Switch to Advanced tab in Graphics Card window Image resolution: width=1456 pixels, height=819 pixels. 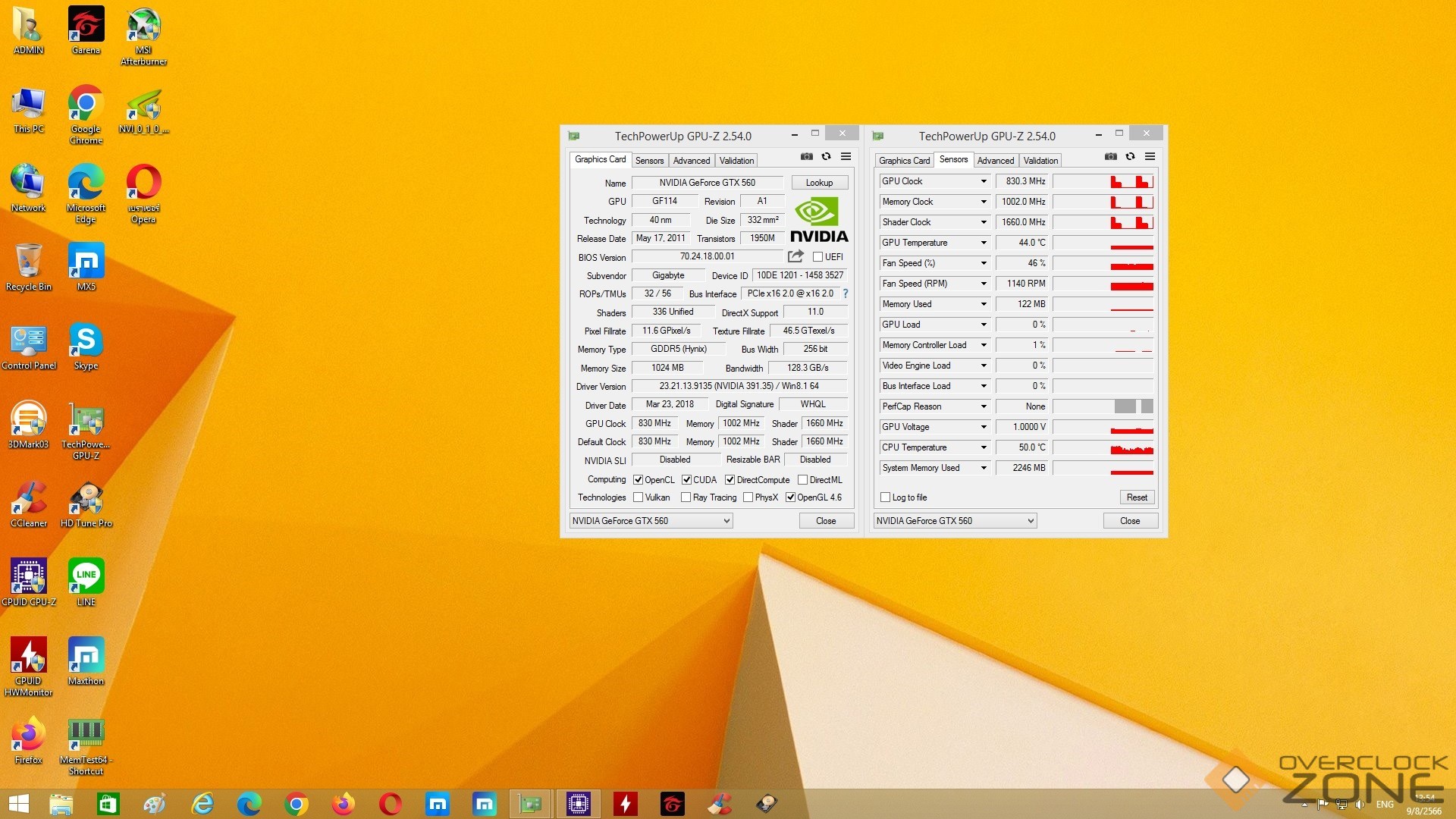pyautogui.click(x=691, y=161)
